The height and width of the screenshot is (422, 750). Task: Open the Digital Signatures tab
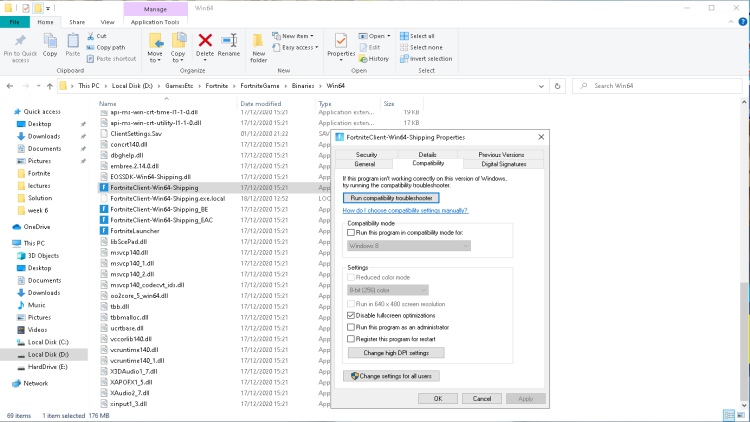click(503, 164)
